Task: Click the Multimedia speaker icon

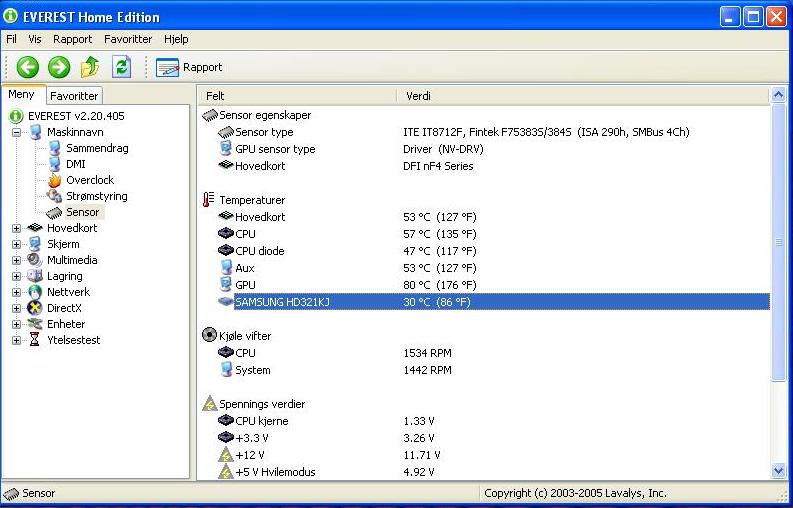Action: coord(35,260)
